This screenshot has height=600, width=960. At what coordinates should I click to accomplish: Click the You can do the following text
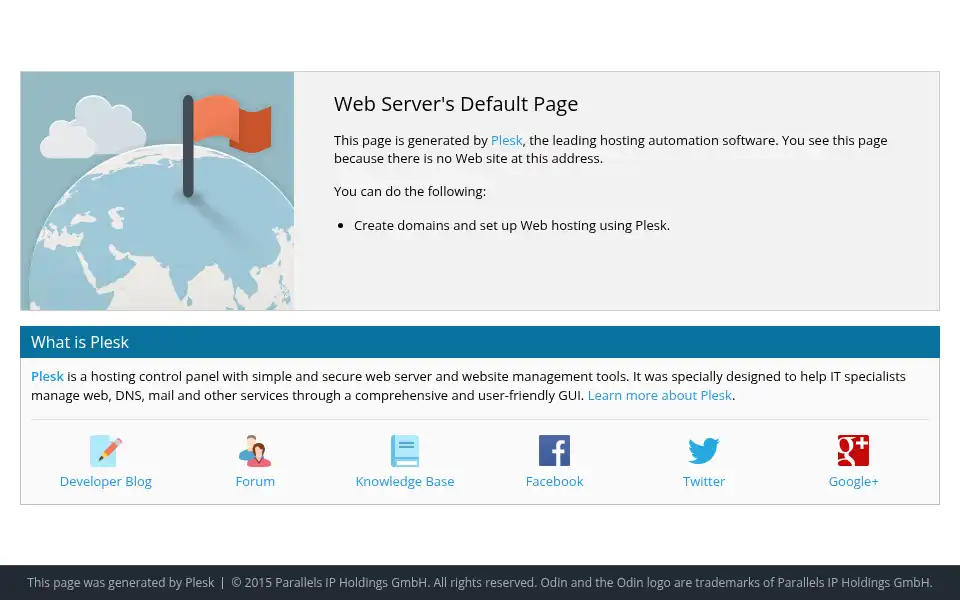pos(410,192)
